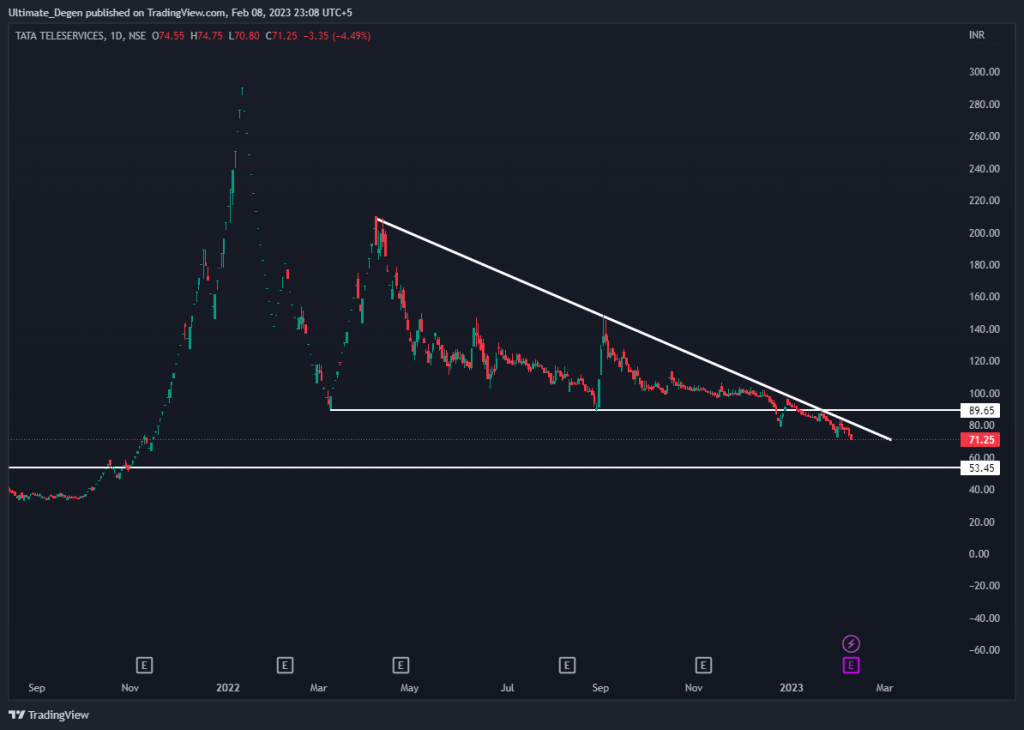
Task: Click the Jul label on the time axis
Action: (x=507, y=688)
